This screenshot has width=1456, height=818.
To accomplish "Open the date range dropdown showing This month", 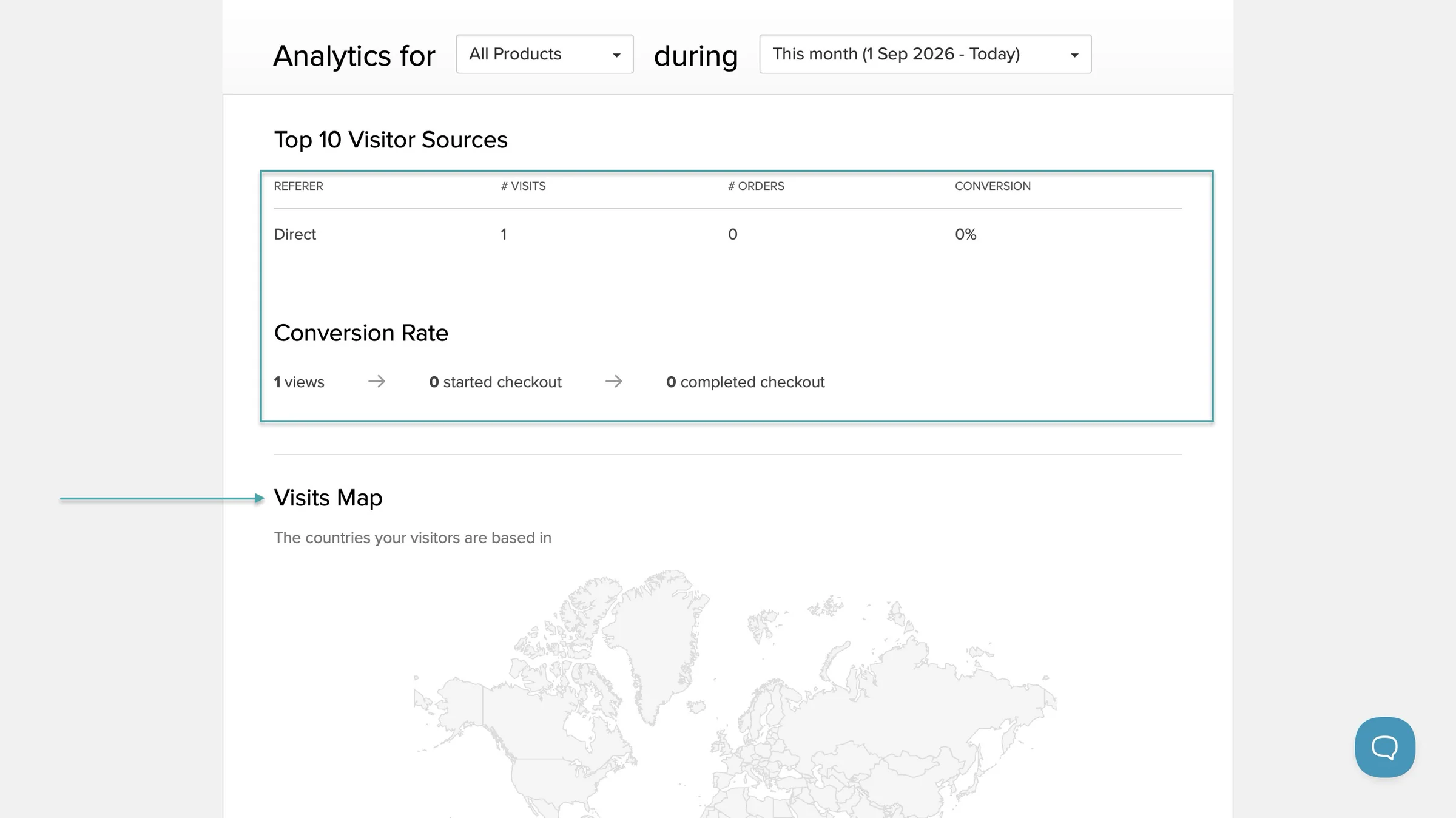I will (925, 54).
